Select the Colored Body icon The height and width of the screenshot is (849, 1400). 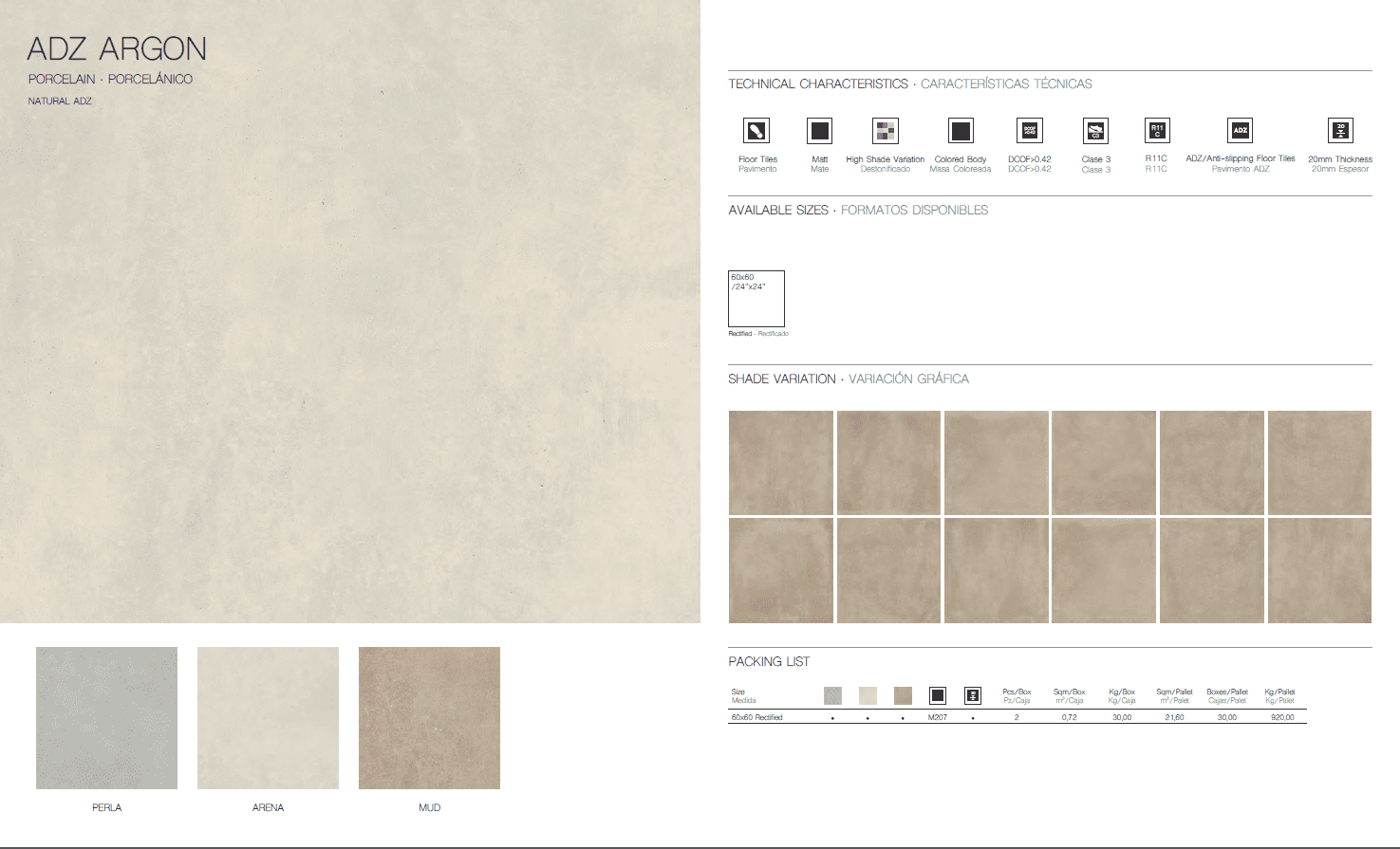point(961,131)
